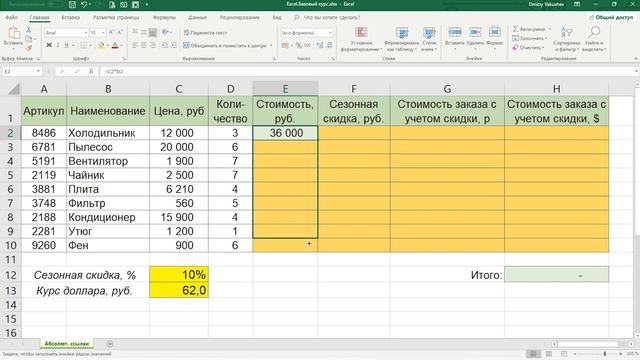
Task: Open the fill color dropdown arrow
Action: 107,46
